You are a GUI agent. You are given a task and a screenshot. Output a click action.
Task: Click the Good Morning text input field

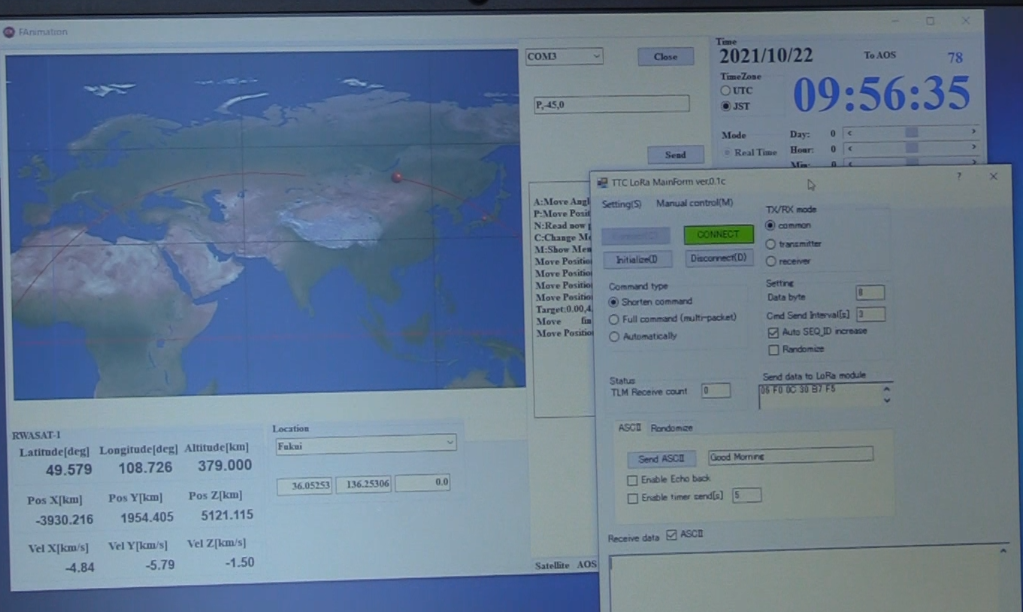[x=790, y=456]
